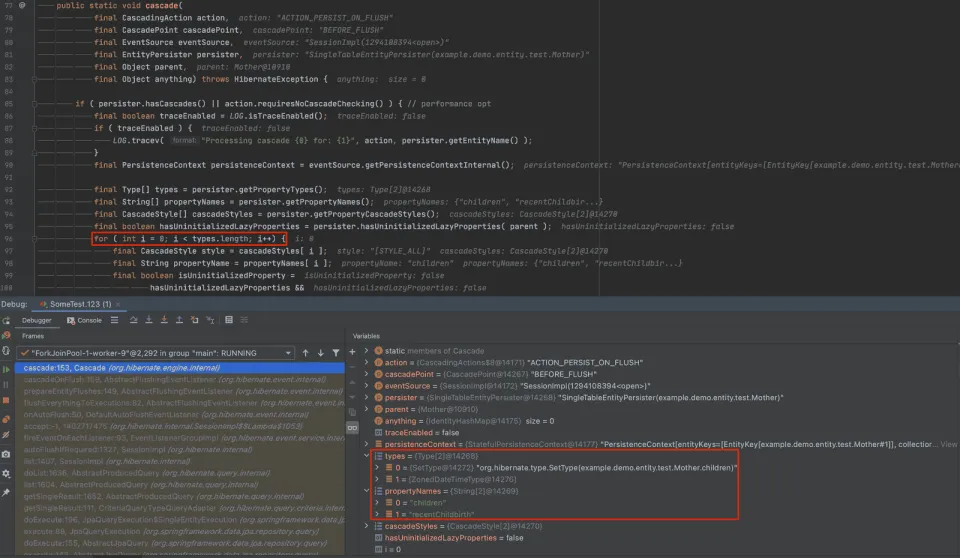Select the previous frame up arrow
Viewport: 960px width, 558px height.
(306, 353)
